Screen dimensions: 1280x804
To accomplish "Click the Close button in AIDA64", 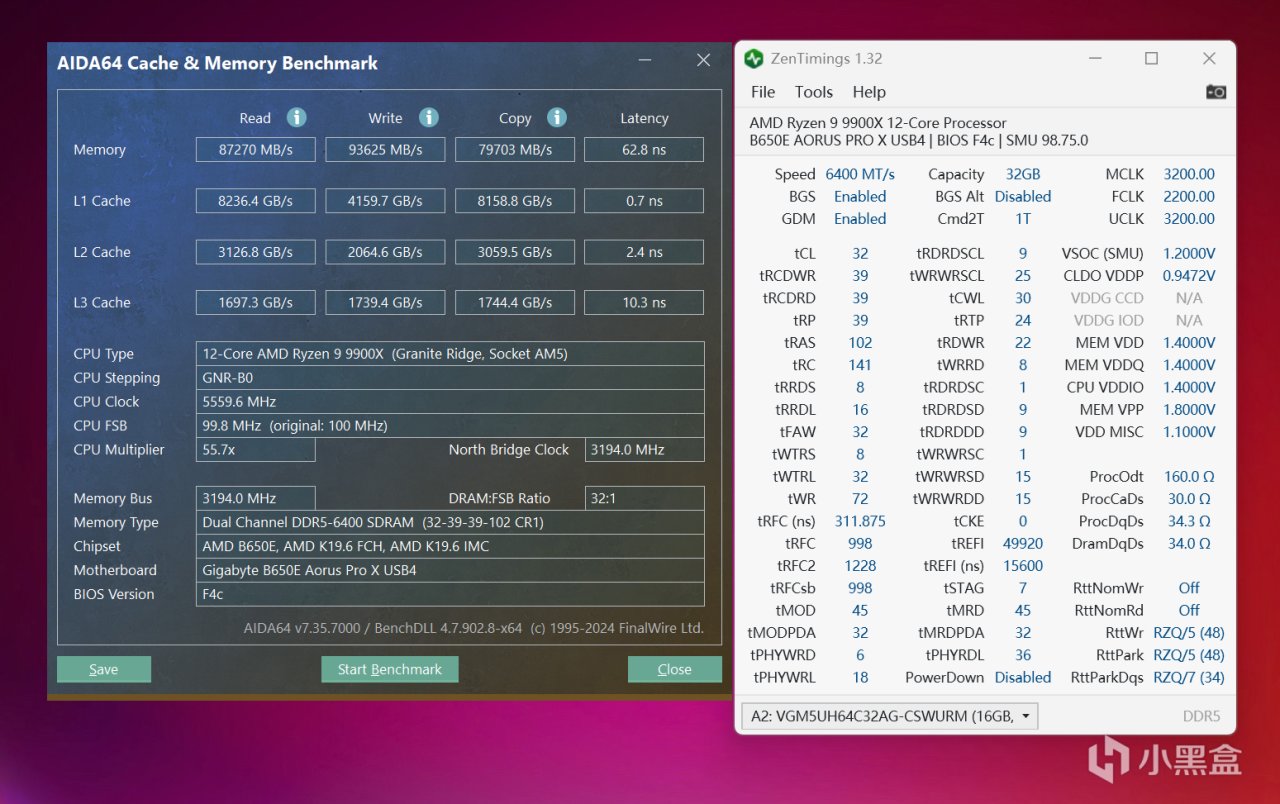I will [x=675, y=669].
